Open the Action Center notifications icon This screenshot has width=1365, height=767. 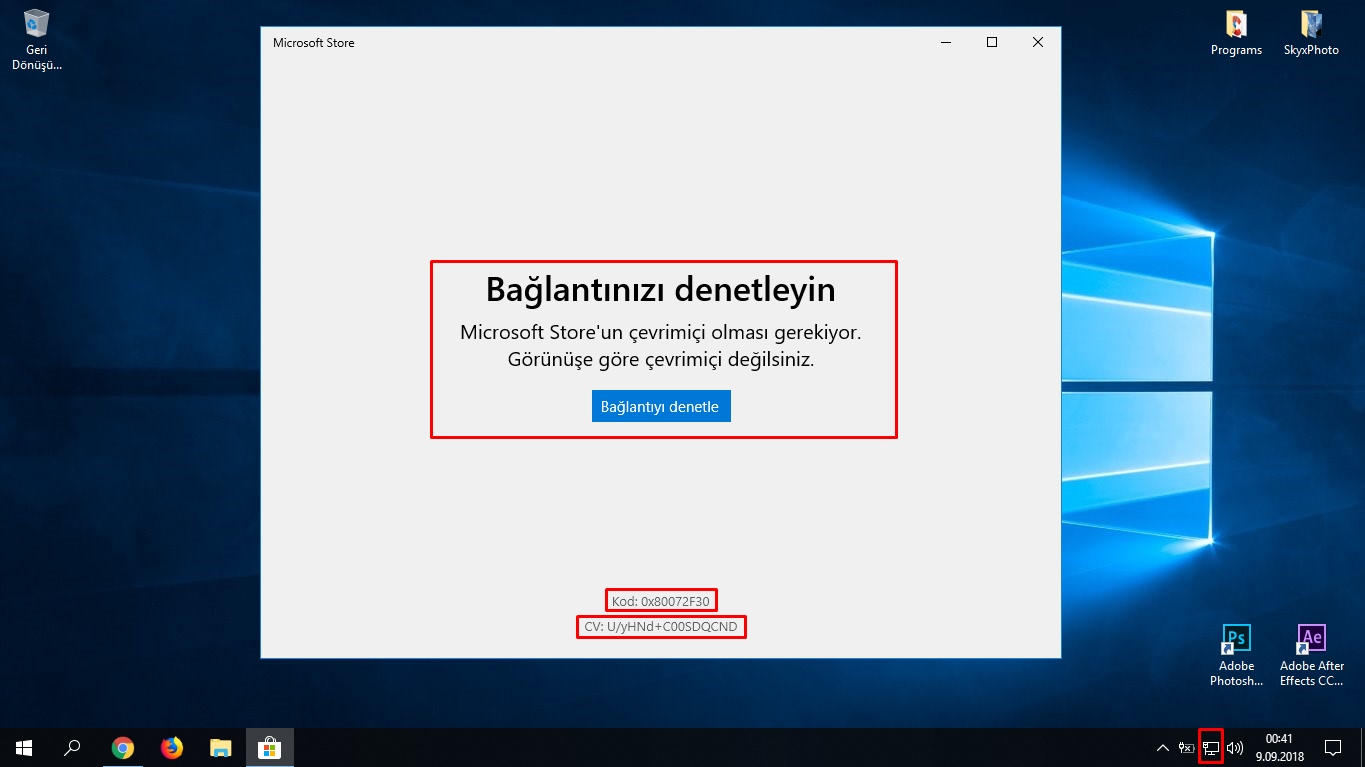coord(1333,747)
